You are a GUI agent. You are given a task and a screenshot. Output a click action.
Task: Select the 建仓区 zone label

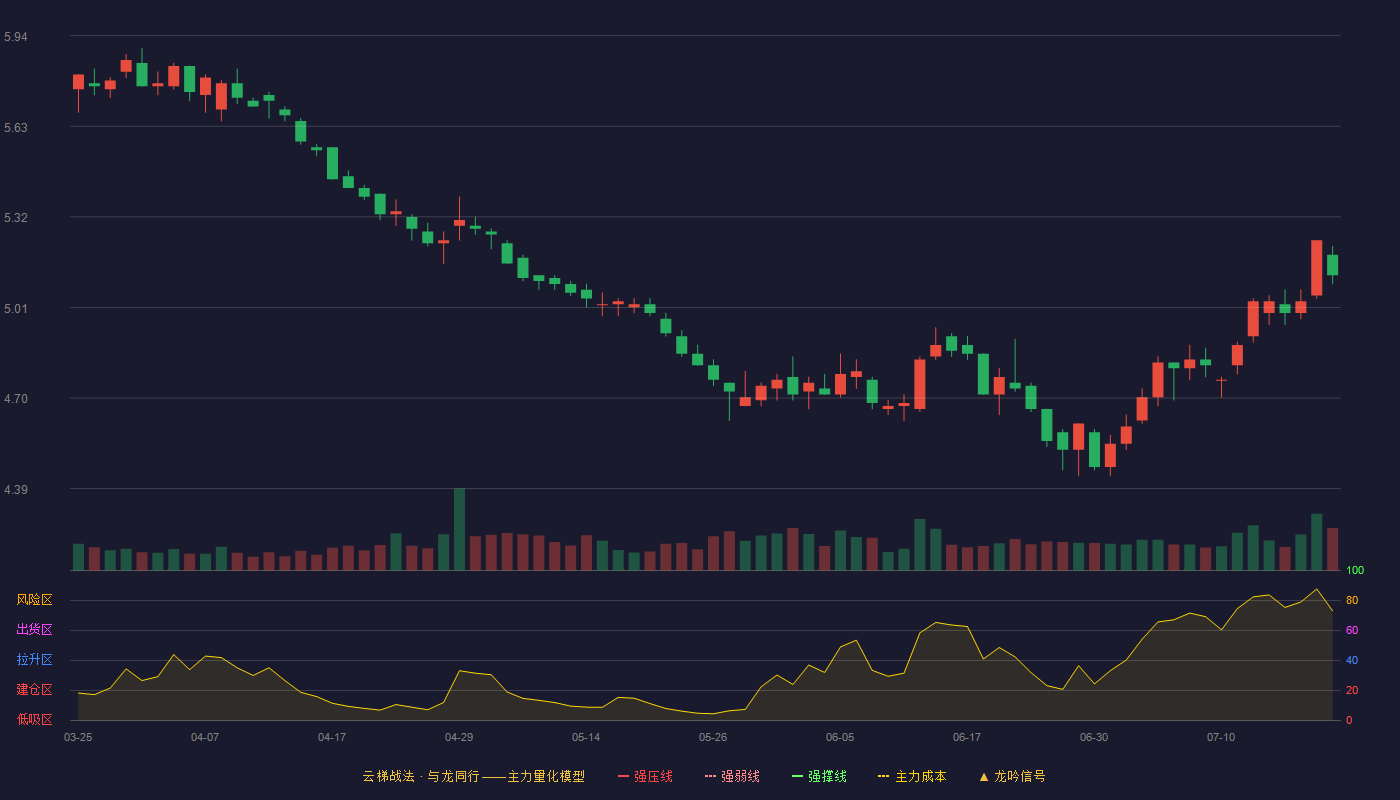click(34, 690)
